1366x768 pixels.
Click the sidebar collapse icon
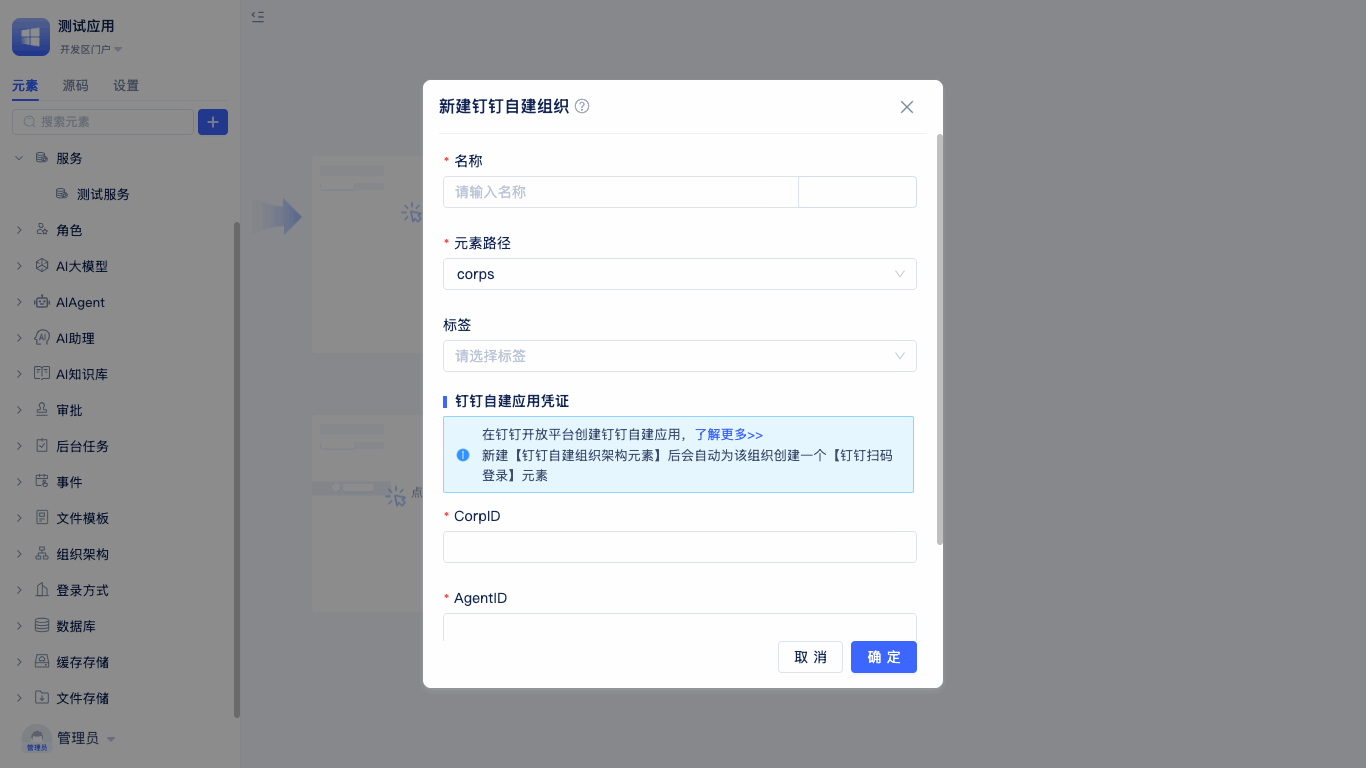[258, 16]
